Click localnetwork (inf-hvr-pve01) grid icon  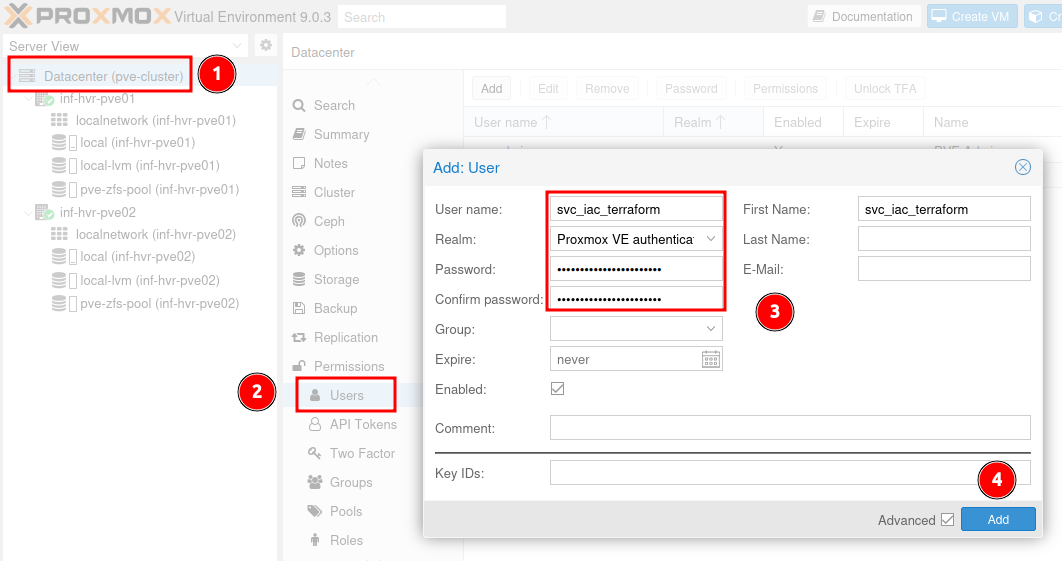click(x=60, y=121)
